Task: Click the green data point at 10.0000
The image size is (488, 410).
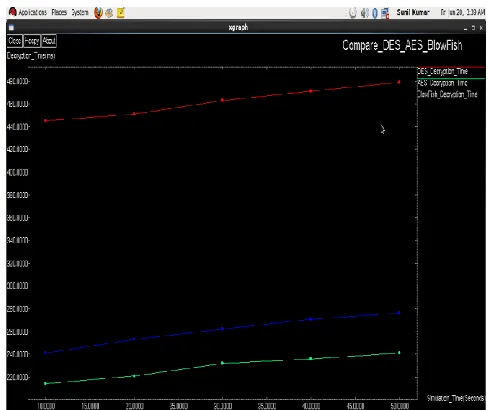Action: point(45,383)
